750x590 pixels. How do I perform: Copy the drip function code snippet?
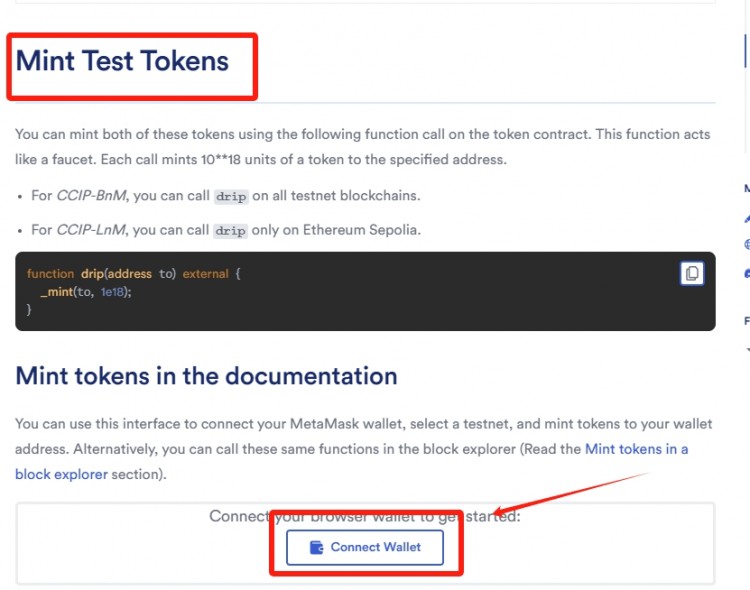(x=692, y=273)
